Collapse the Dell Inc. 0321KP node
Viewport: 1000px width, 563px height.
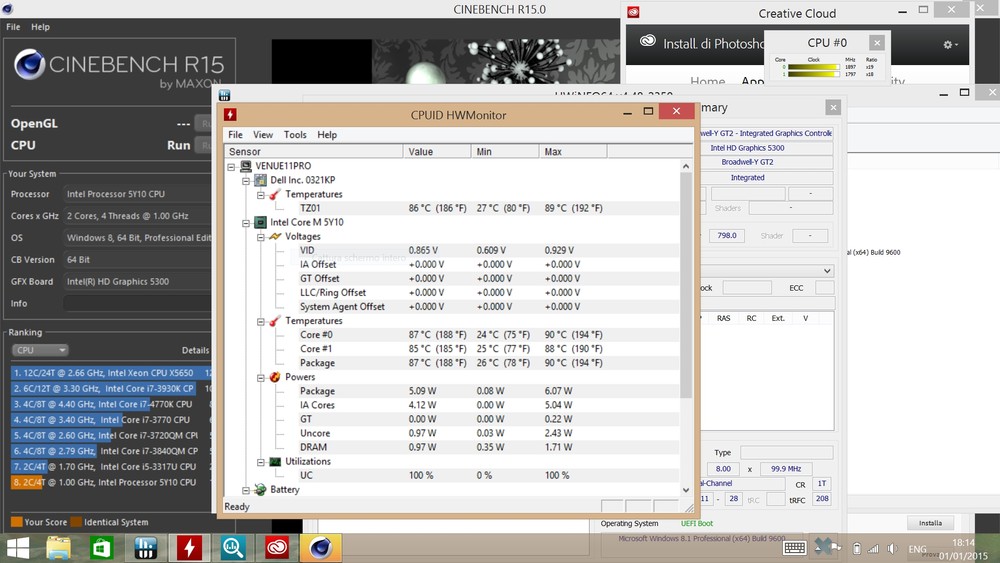246,180
